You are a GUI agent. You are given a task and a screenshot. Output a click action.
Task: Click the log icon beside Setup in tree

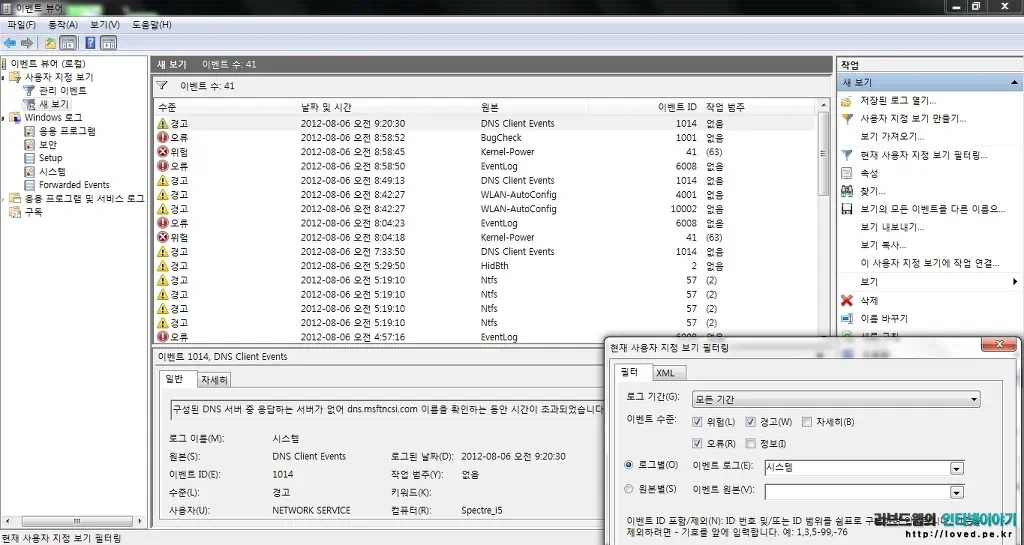[29, 158]
